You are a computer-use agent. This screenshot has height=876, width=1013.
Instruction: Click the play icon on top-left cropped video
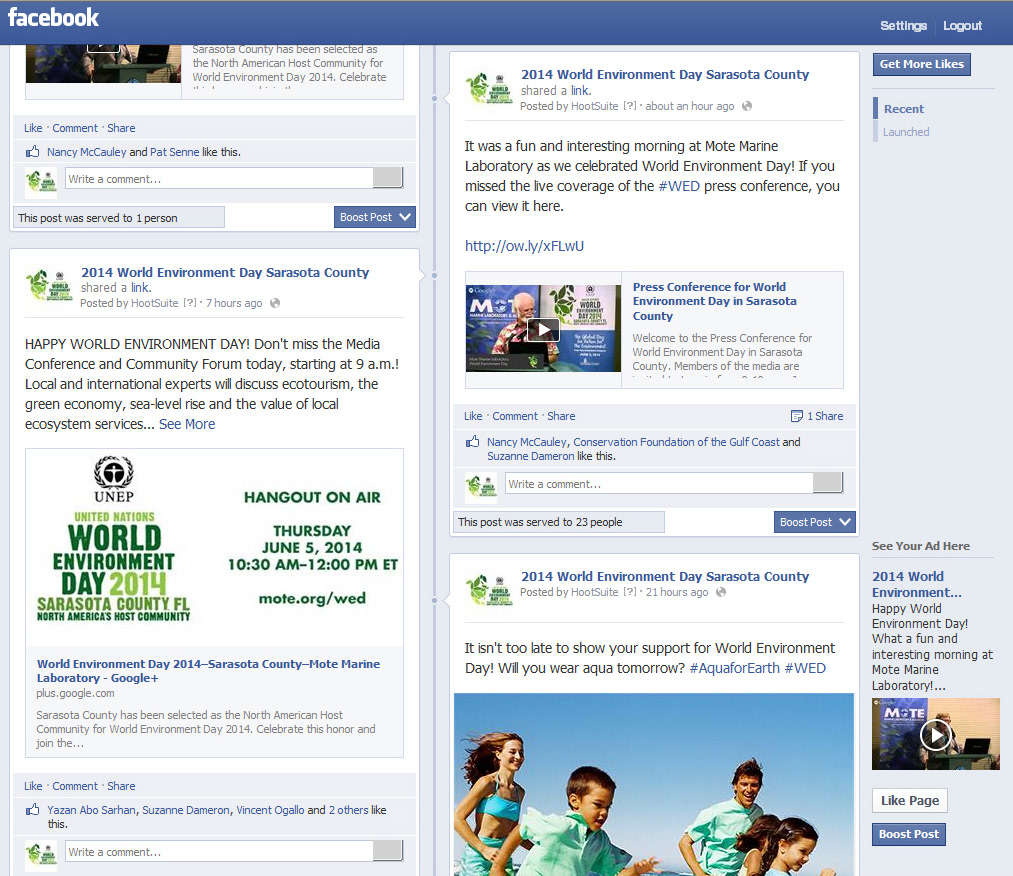tap(103, 47)
